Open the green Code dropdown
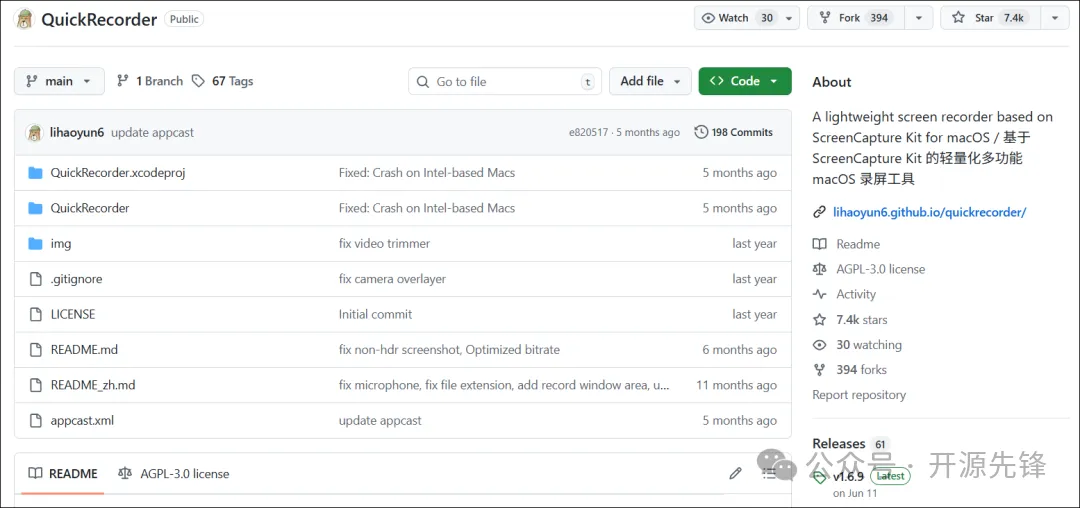 point(745,81)
